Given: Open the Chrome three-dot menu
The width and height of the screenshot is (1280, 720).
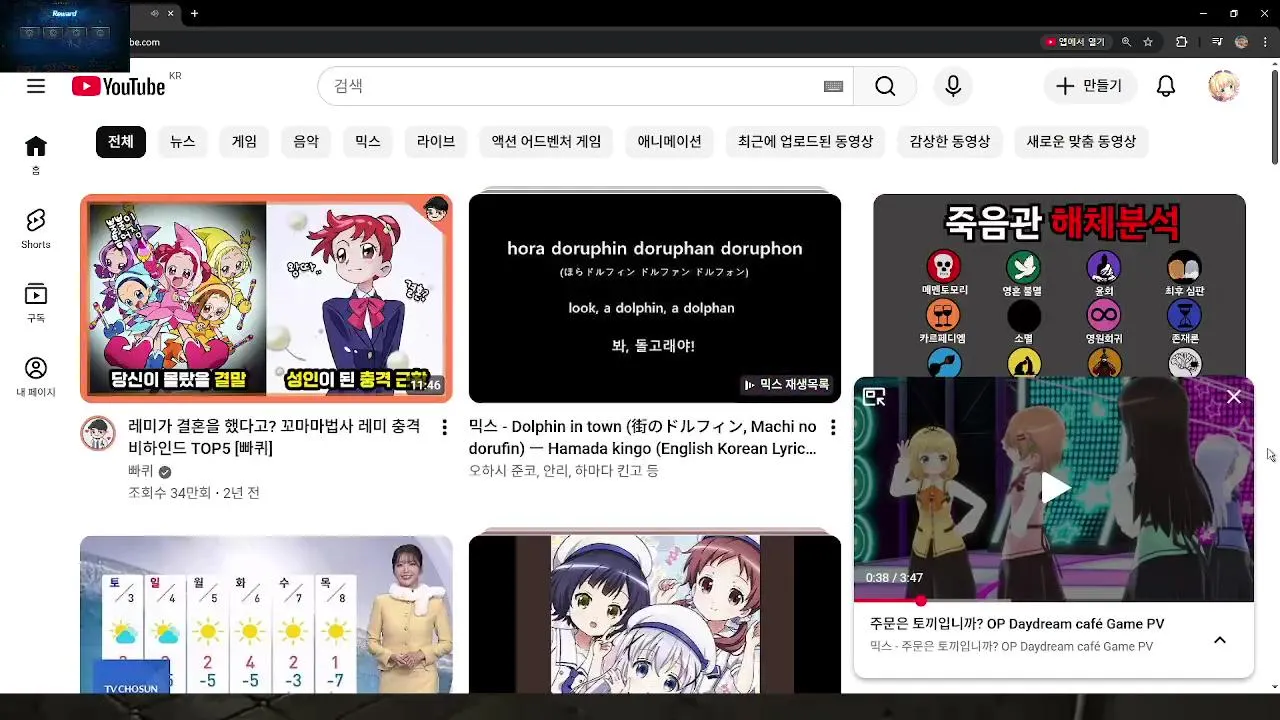Looking at the screenshot, I should [1266, 42].
